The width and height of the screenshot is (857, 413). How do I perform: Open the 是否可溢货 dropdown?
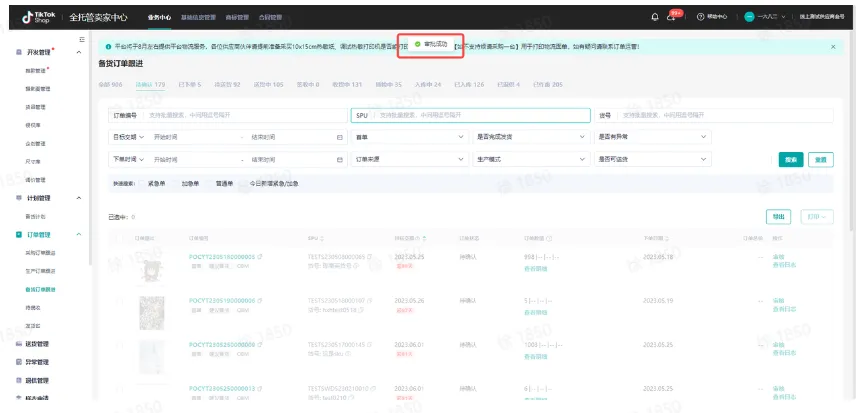(653, 160)
